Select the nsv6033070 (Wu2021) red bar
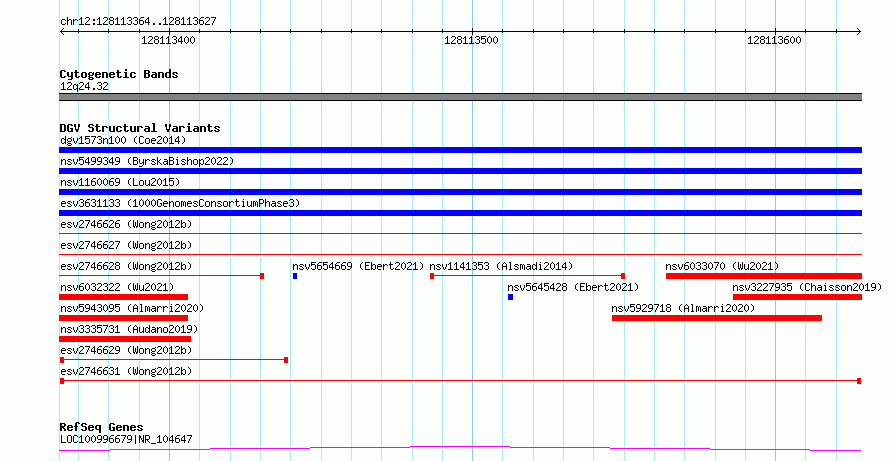 764,276
